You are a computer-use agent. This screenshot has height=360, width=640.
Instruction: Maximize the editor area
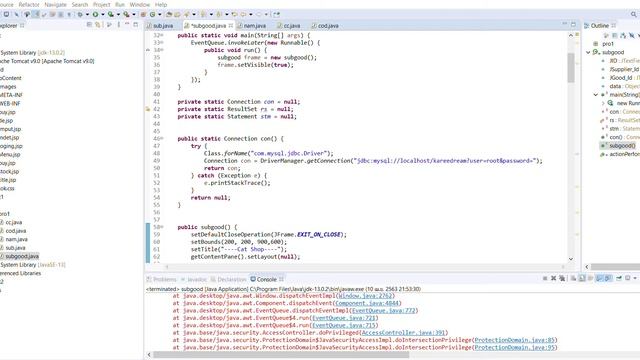[573, 24]
